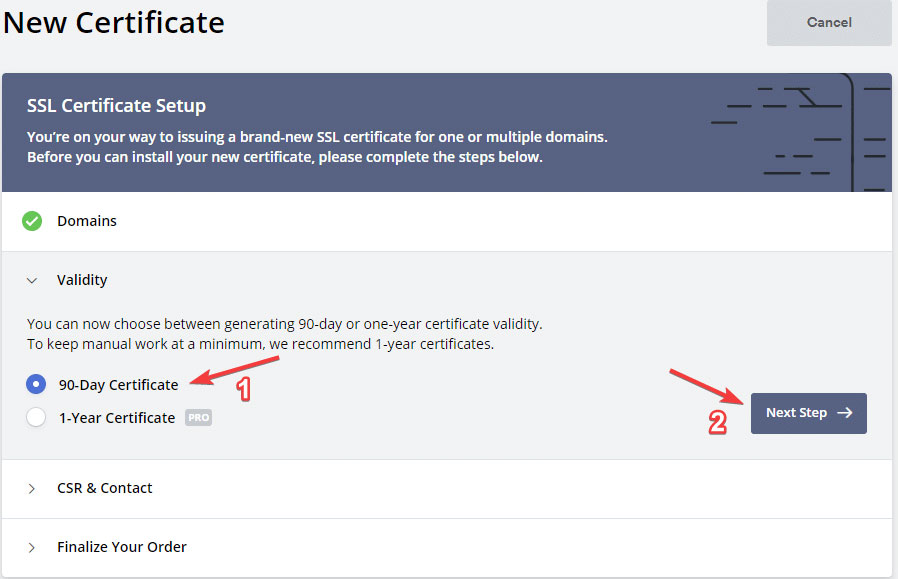Click the selected 90-Day Certificate radio indicator
Viewport: 898px width, 579px height.
[x=35, y=384]
